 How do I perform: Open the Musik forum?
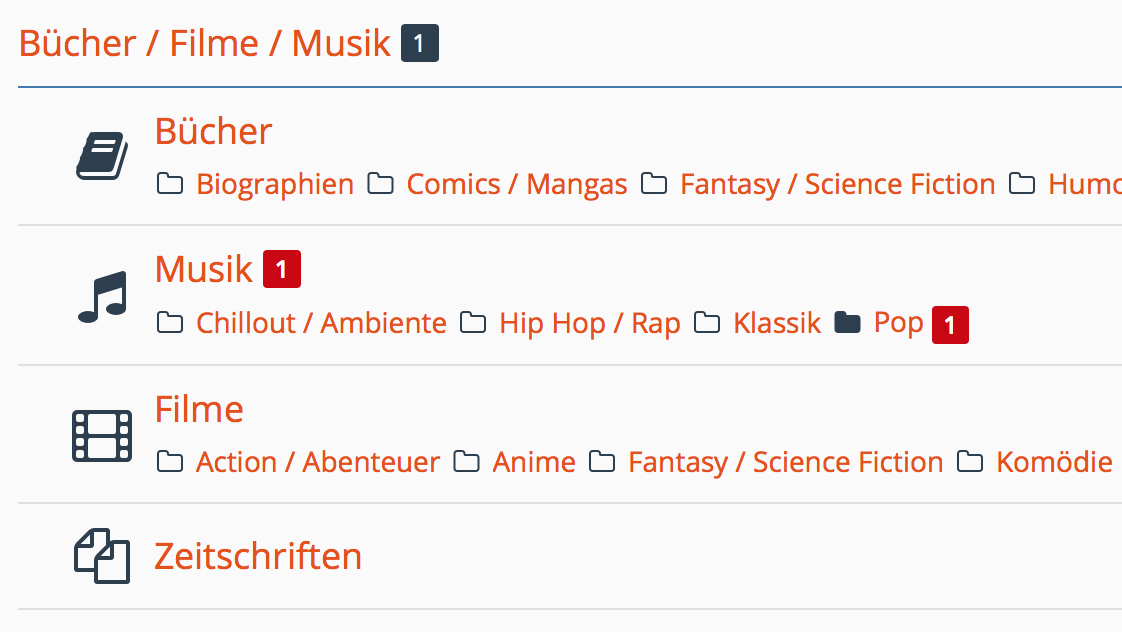(204, 269)
